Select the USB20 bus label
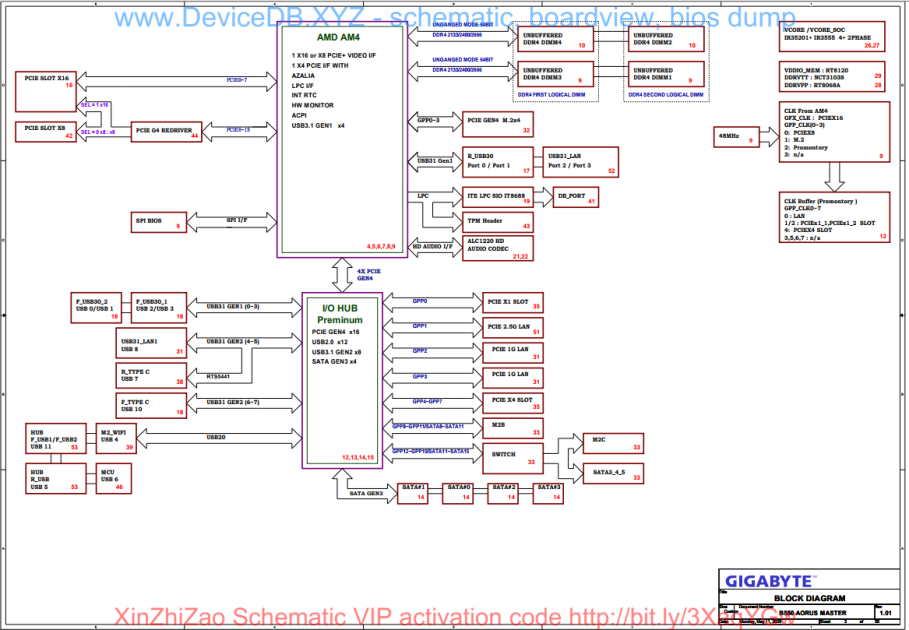The image size is (909, 630). click(216, 438)
